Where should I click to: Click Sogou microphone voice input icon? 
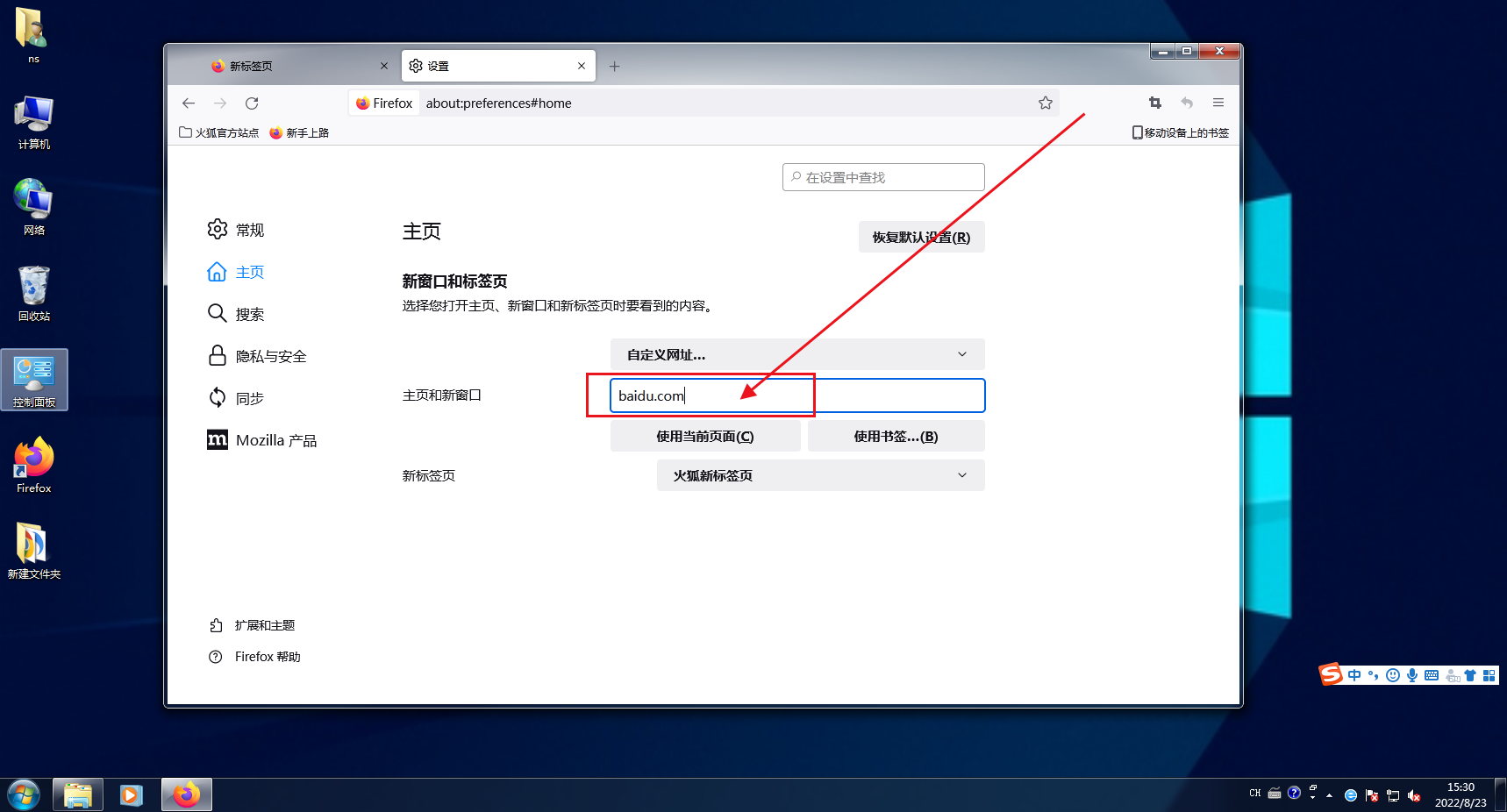[1412, 675]
